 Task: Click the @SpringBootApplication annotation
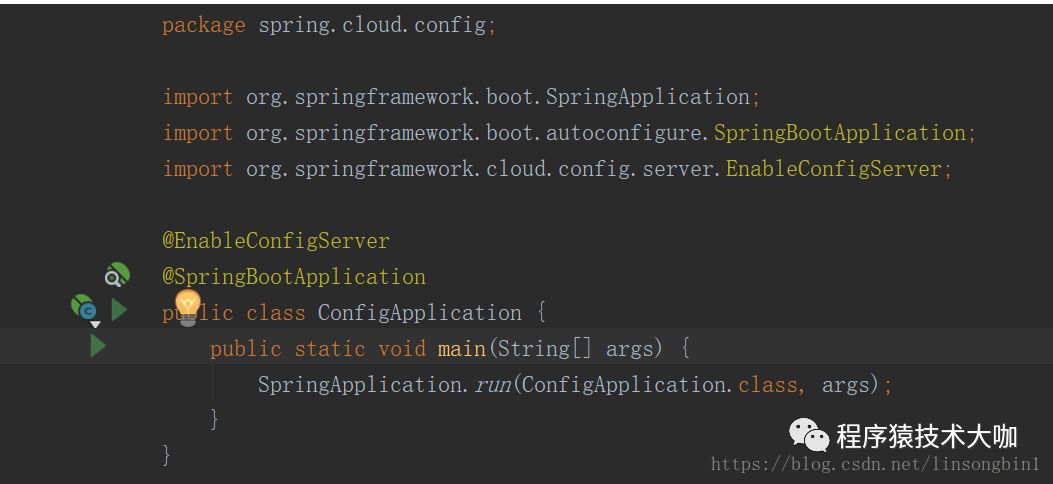(x=293, y=277)
